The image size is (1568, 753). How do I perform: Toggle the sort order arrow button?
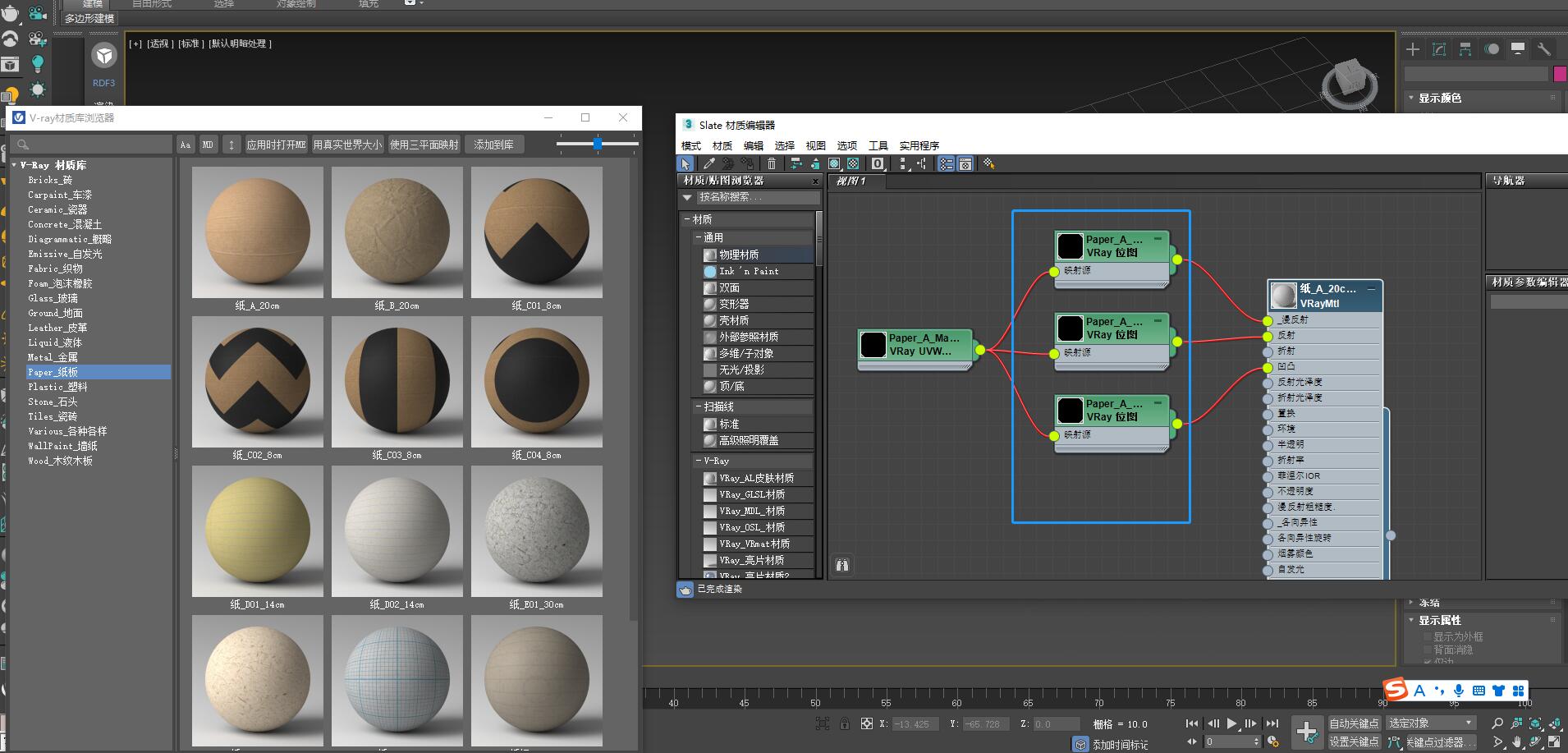(x=232, y=145)
